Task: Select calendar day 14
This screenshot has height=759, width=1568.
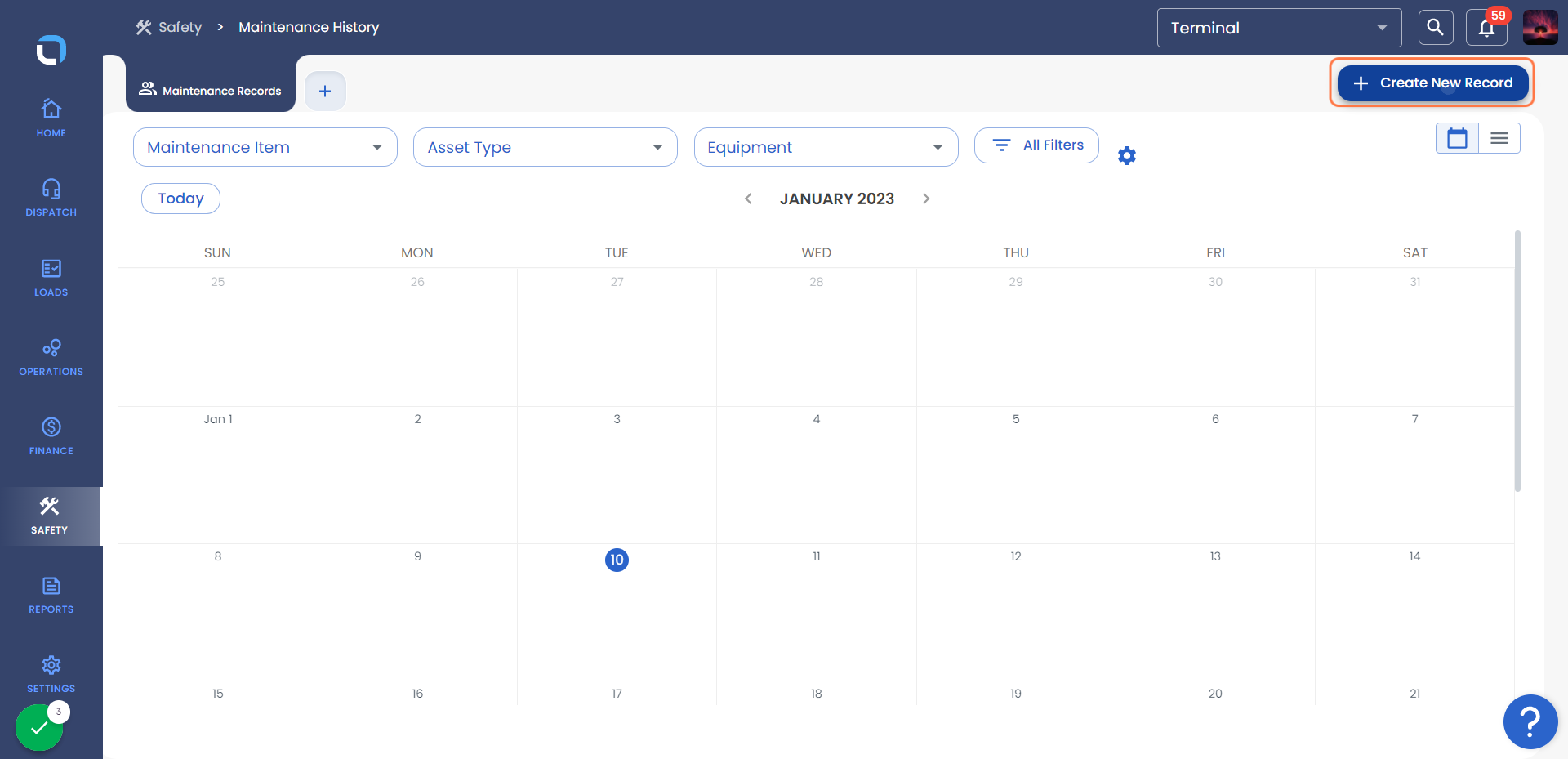Action: coord(1414,612)
